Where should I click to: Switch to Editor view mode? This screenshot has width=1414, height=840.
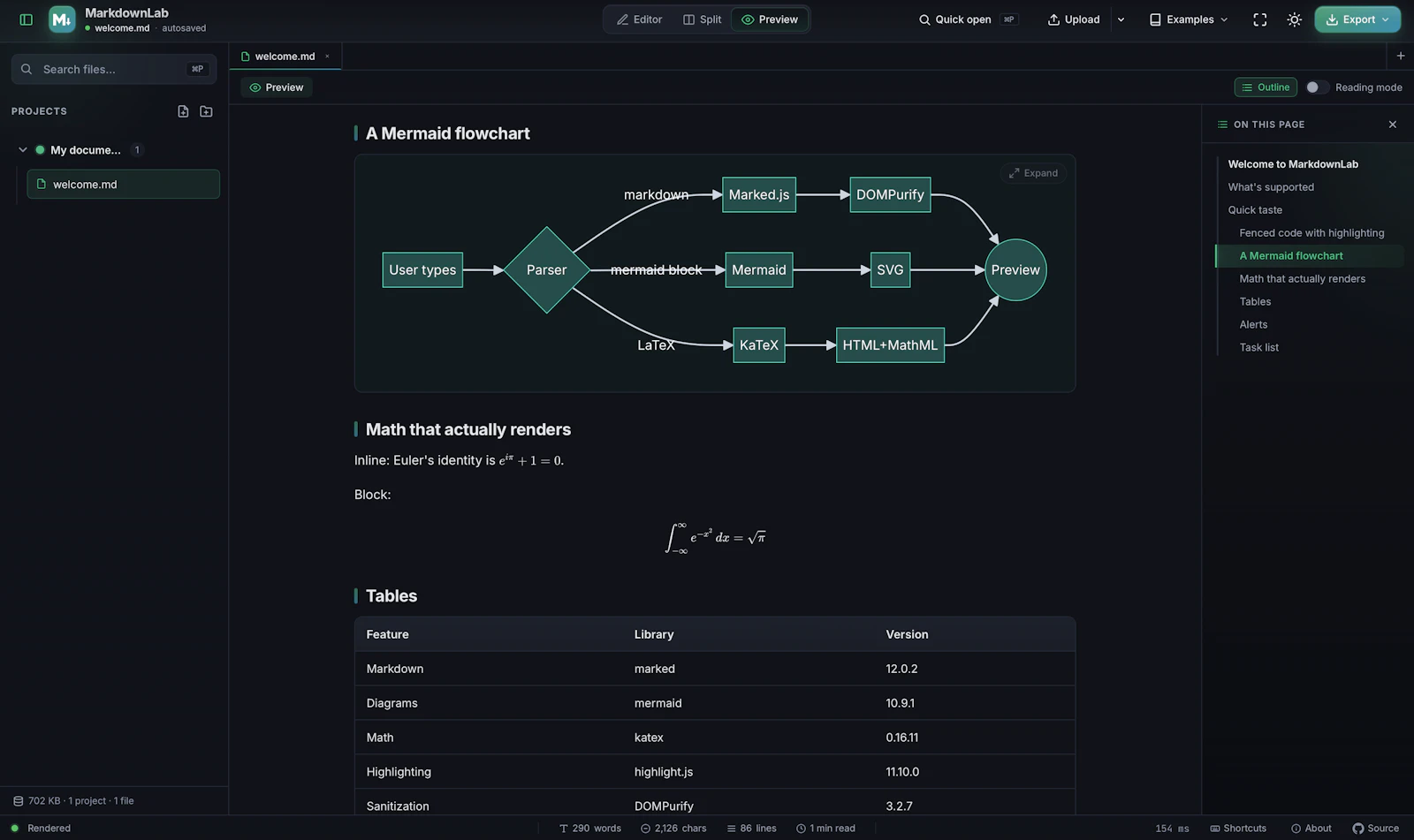[640, 19]
